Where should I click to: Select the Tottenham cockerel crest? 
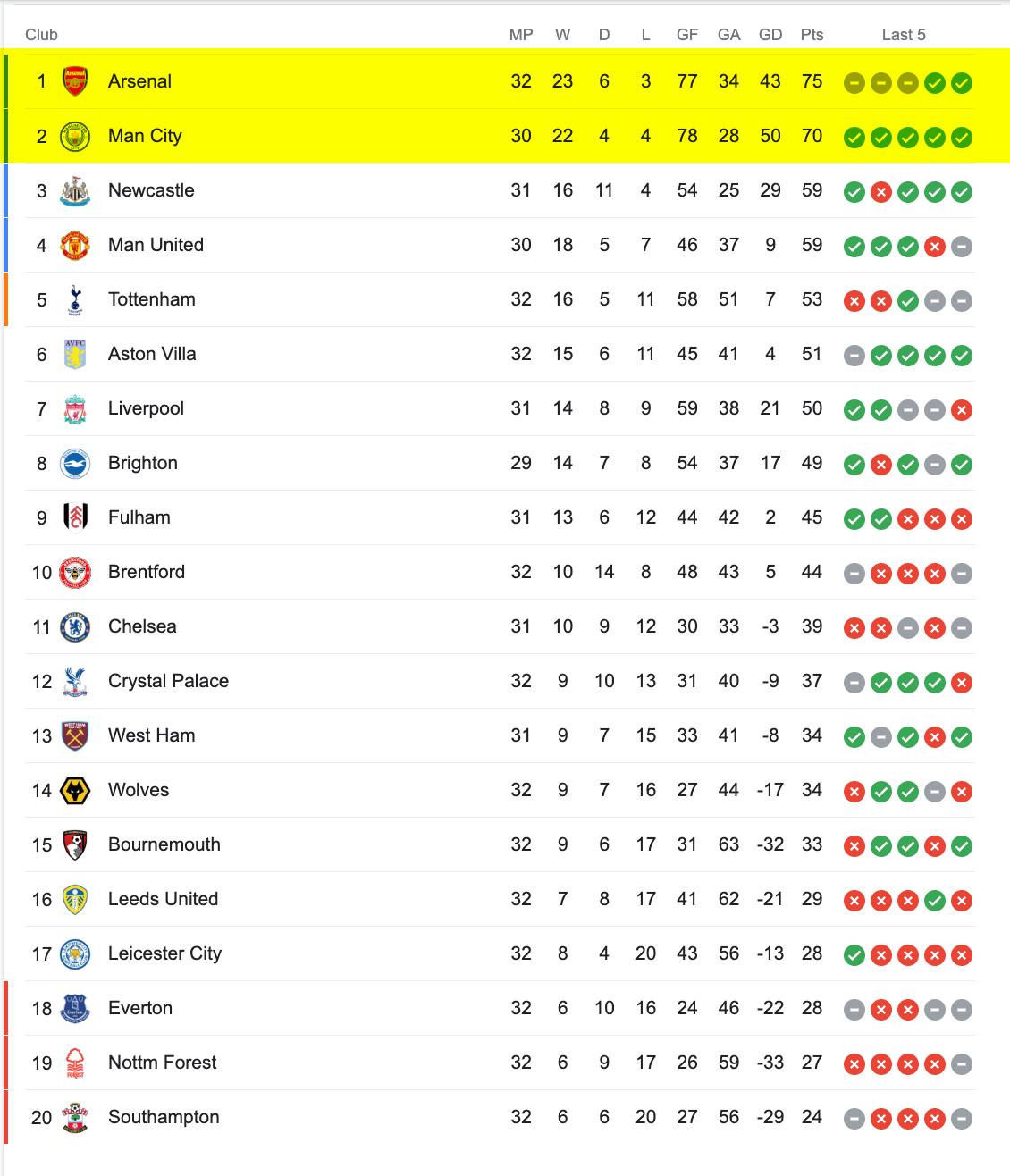pyautogui.click(x=75, y=299)
